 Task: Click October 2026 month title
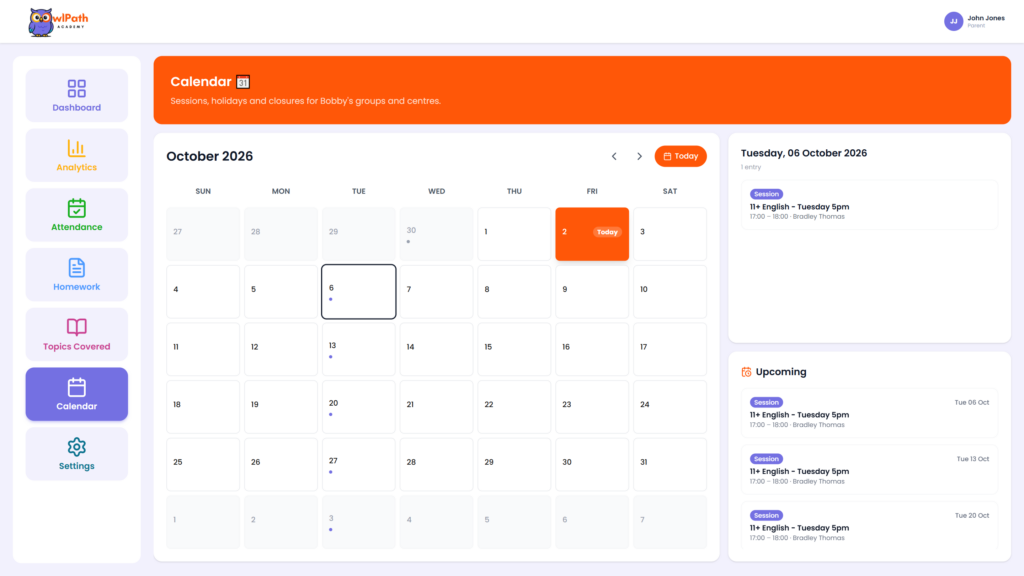pos(210,156)
